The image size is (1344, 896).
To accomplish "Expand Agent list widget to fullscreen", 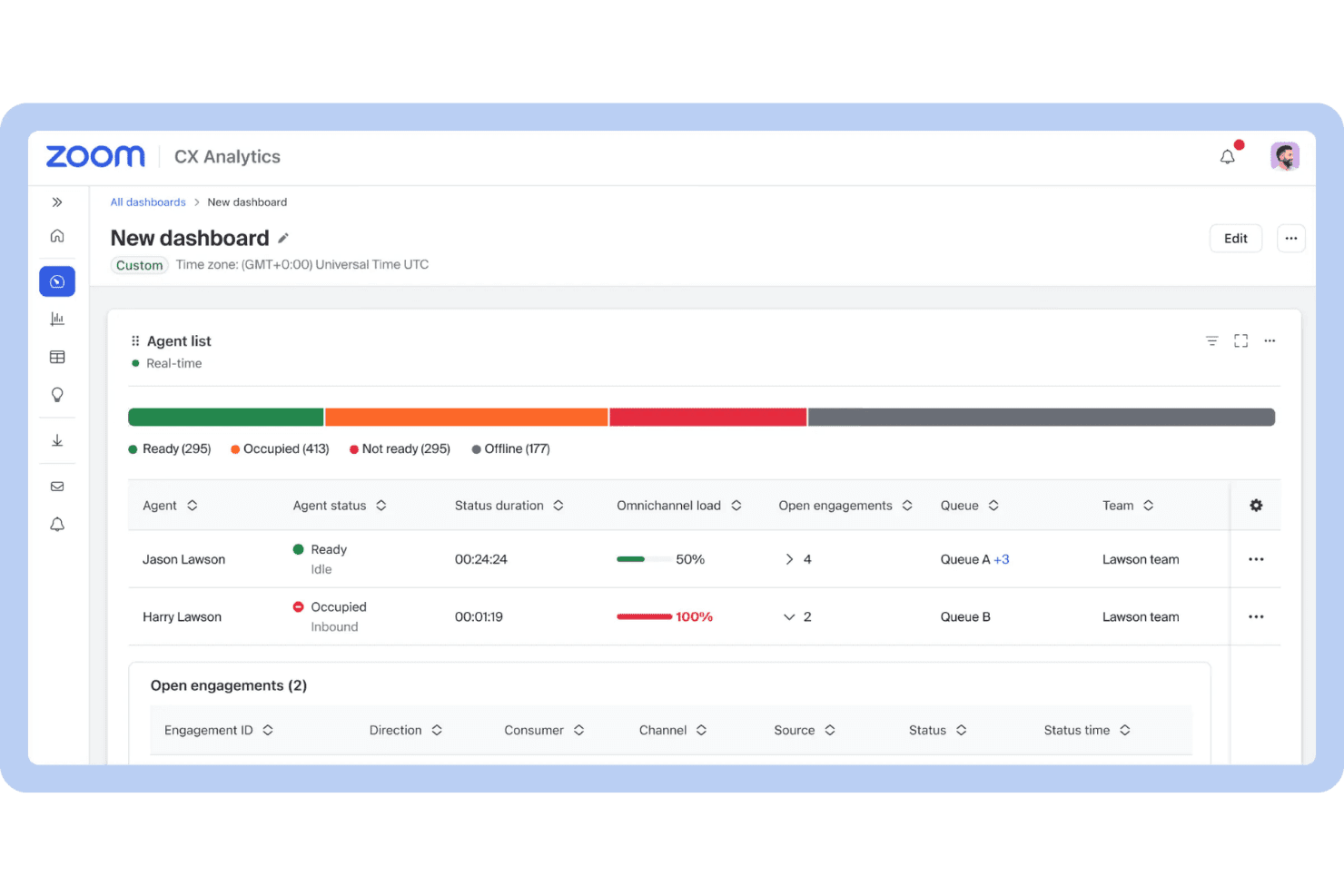I will click(x=1241, y=341).
